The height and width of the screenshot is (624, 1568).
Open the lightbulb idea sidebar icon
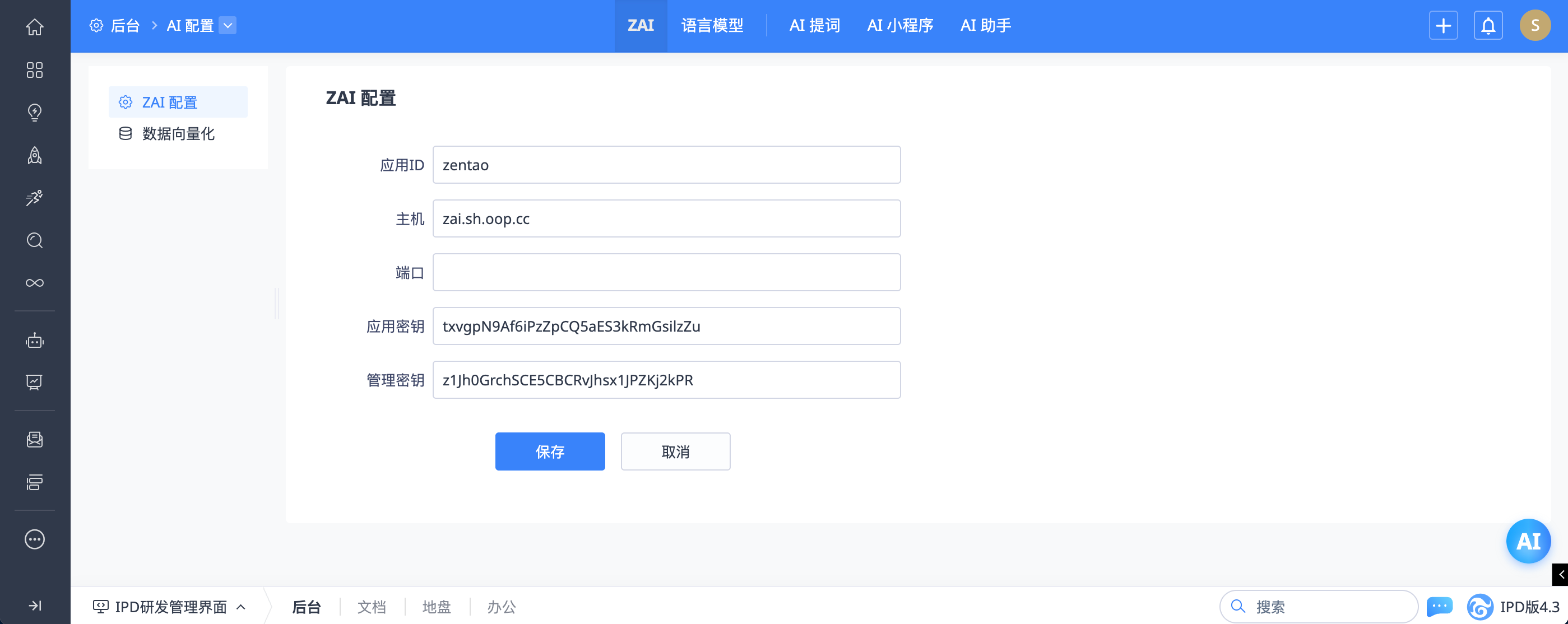click(x=35, y=113)
